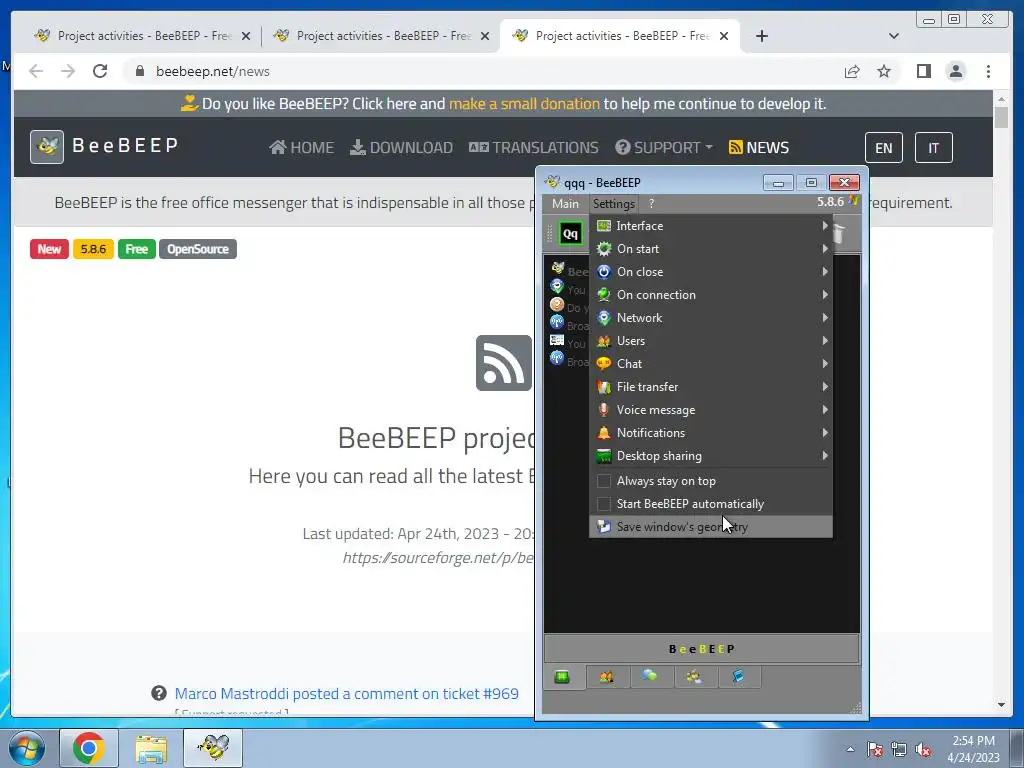Open the Windows Start menu

click(x=26, y=748)
